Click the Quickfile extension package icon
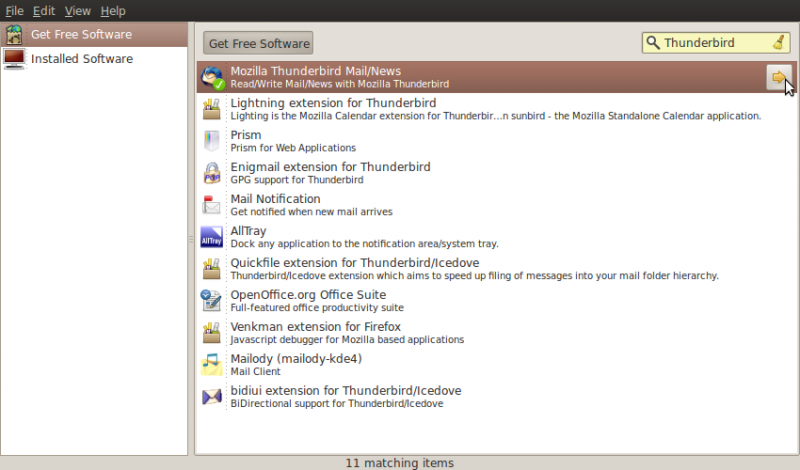Image resolution: width=800 pixels, height=470 pixels. coord(211,269)
